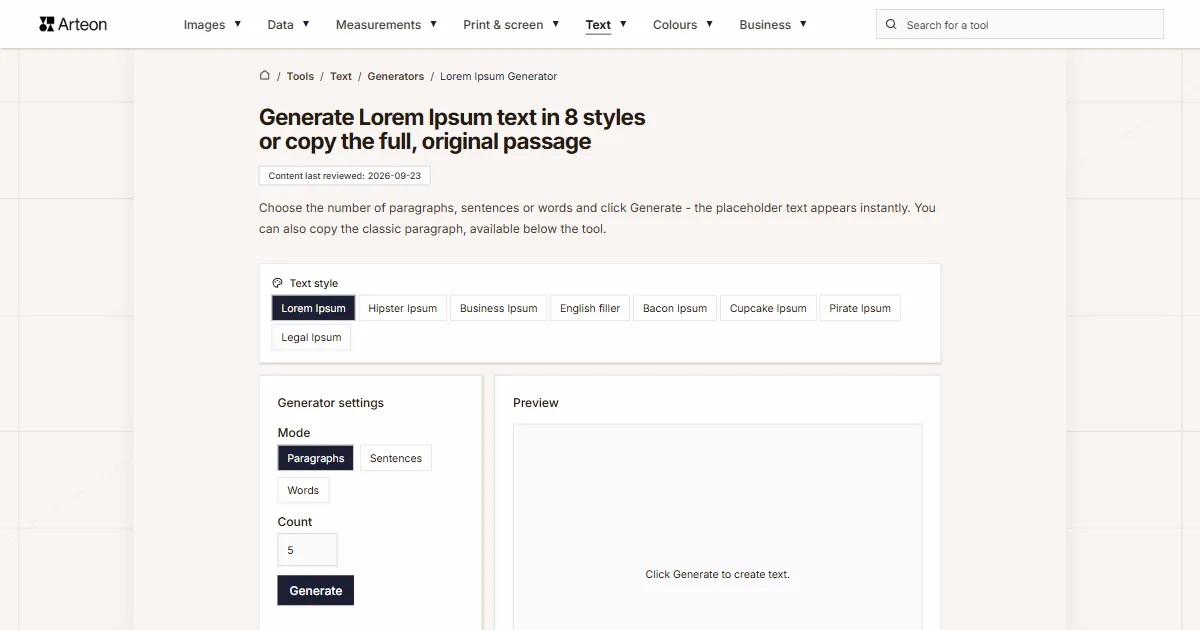Expand the Data menu arrow

click(x=306, y=24)
